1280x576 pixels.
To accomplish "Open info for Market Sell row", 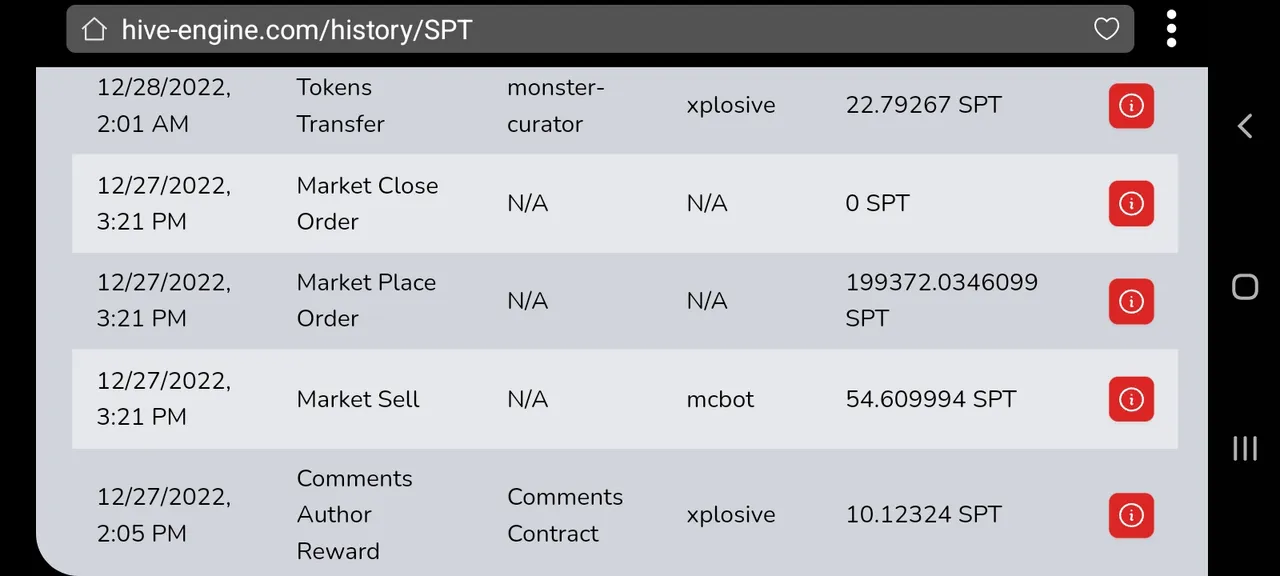I will click(1131, 399).
